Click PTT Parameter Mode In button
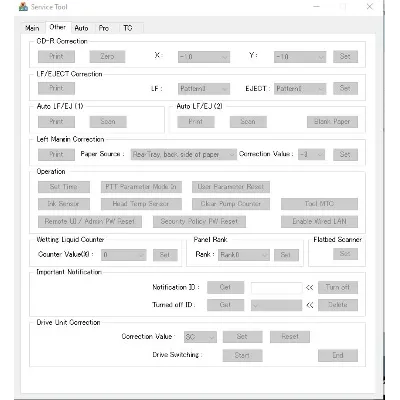This screenshot has width=400, height=400. click(x=141, y=187)
